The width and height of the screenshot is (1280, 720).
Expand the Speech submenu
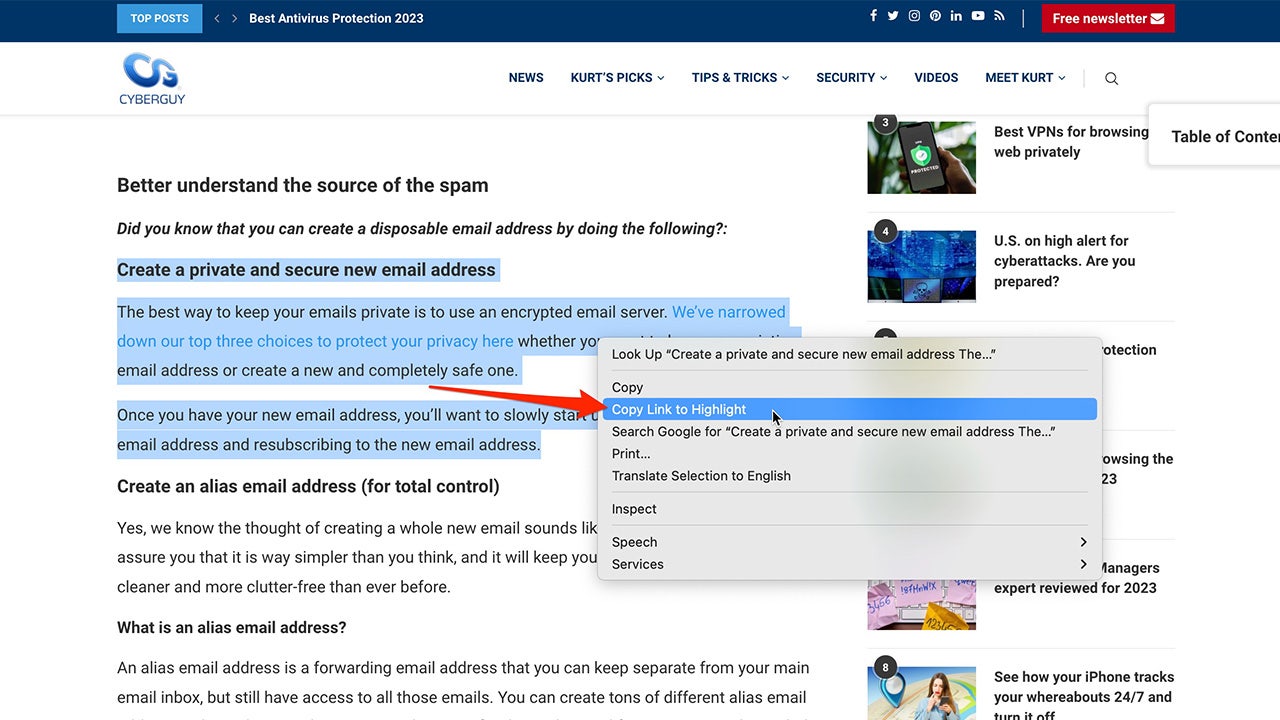click(850, 541)
